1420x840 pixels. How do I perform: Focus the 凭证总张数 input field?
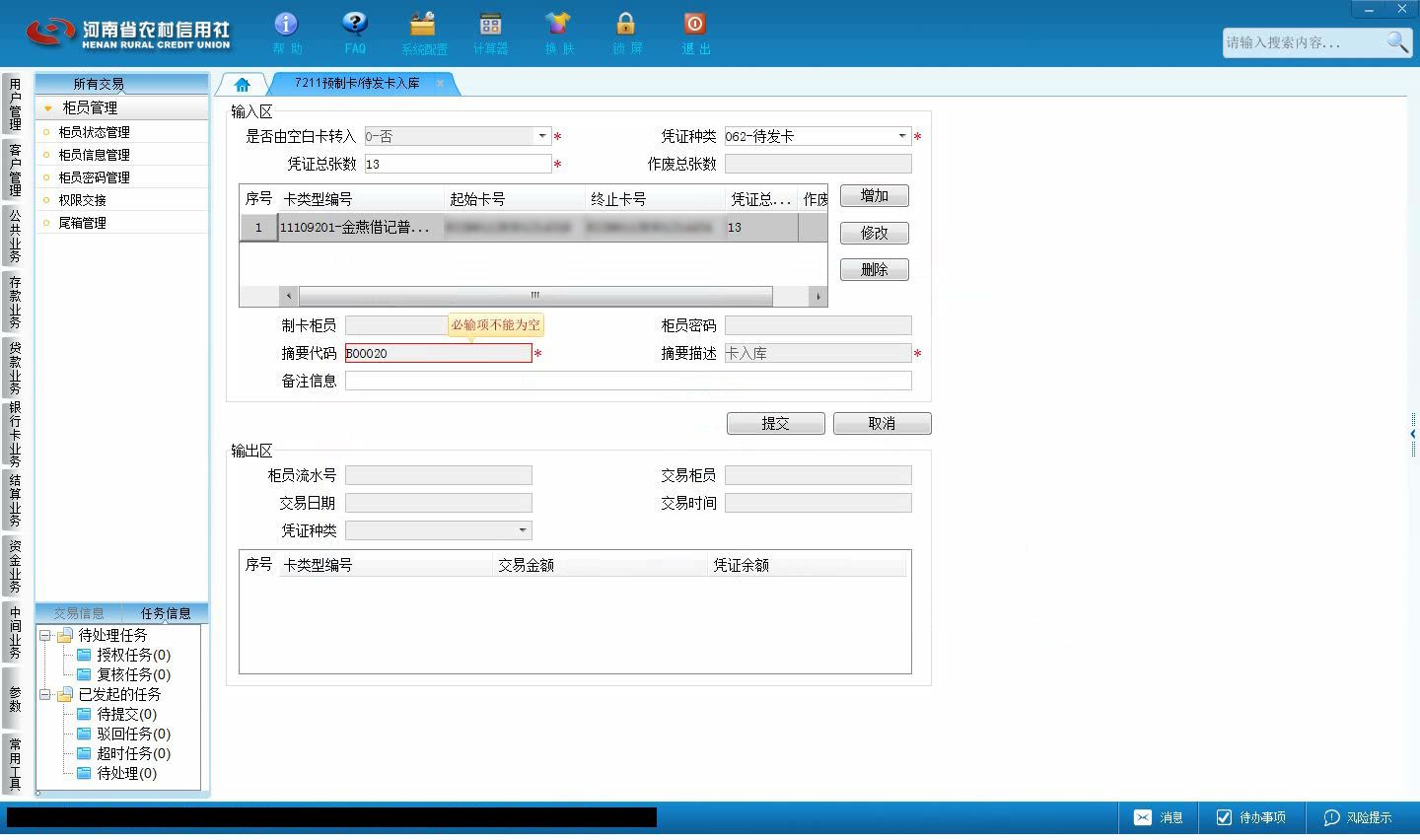click(458, 164)
